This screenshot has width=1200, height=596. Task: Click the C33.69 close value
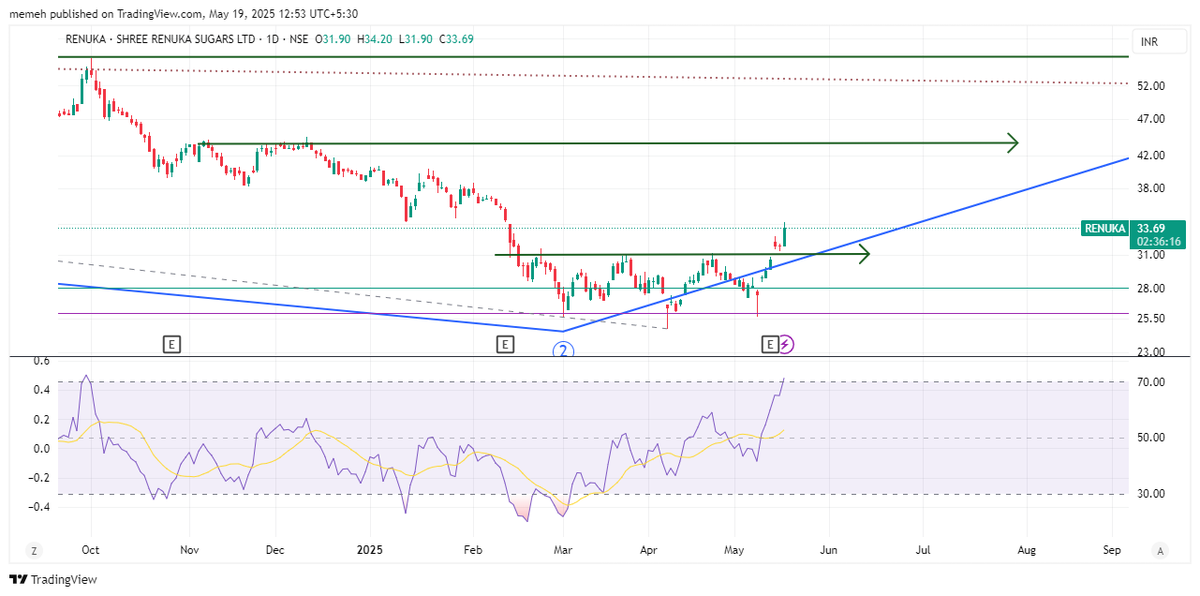point(455,39)
